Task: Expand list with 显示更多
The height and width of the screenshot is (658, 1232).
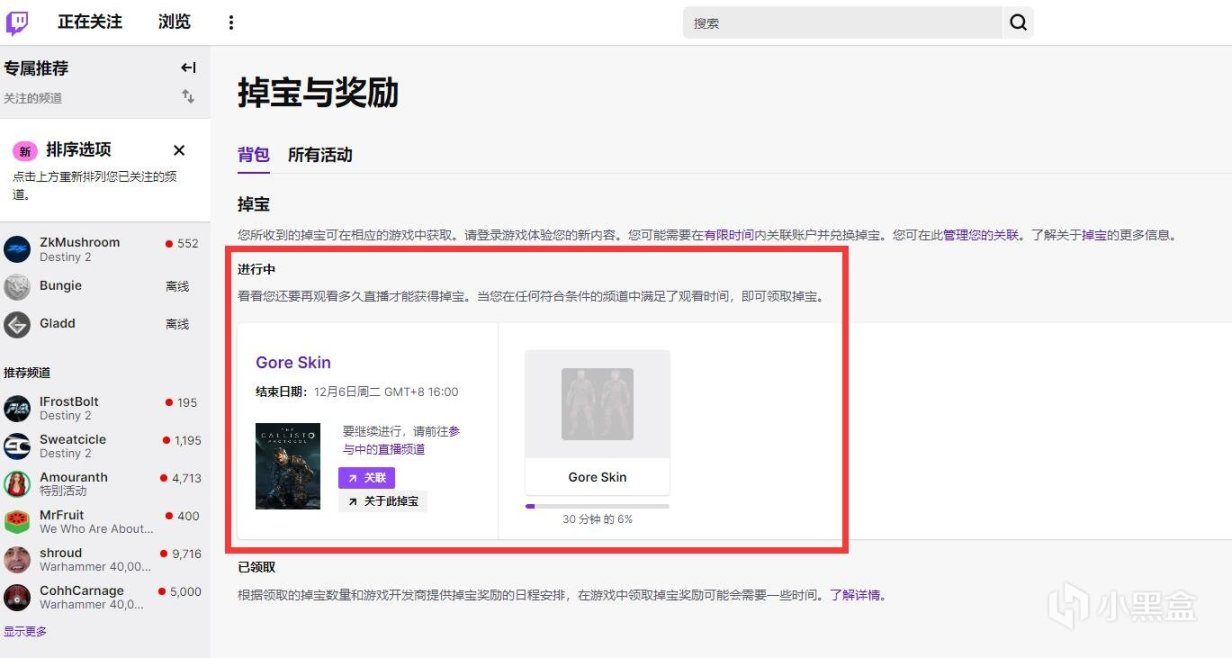Action: 25,632
